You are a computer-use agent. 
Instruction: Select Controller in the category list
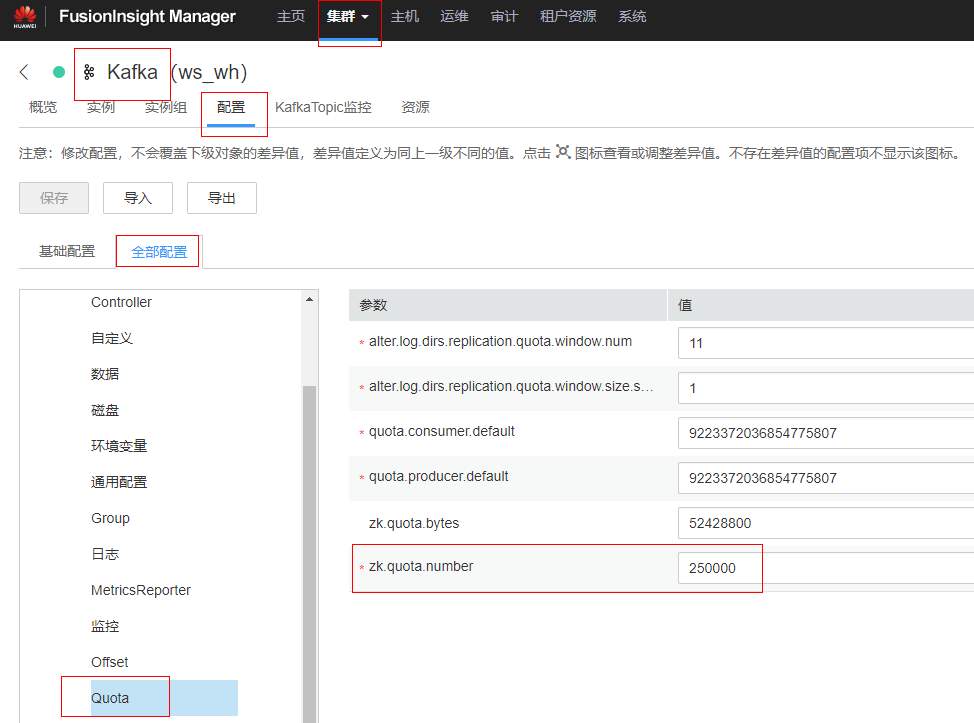pyautogui.click(x=121, y=302)
